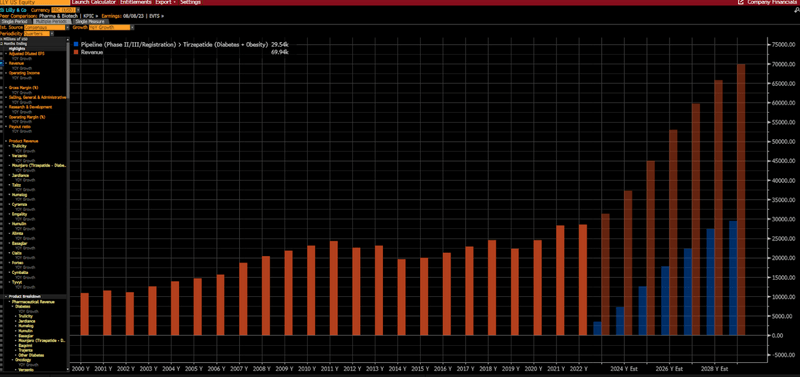Open the Currency dropdown arrow
Screen dimensions: 800x377
click(78, 10)
